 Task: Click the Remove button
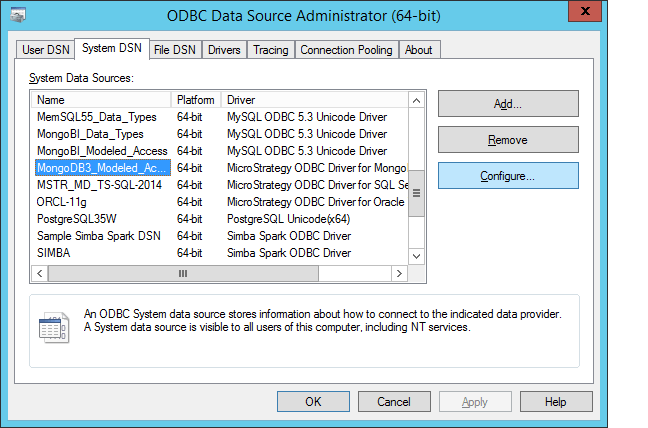click(508, 140)
